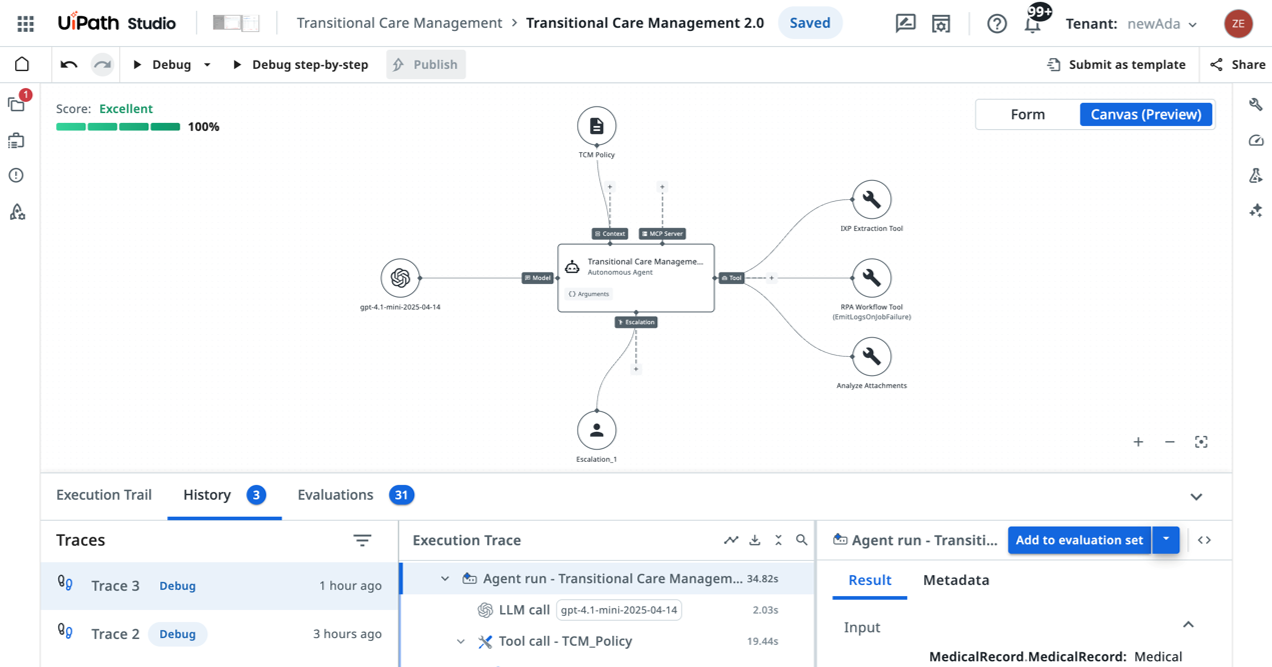Select the Metadata tab
The height and width of the screenshot is (667, 1272).
[x=956, y=580]
